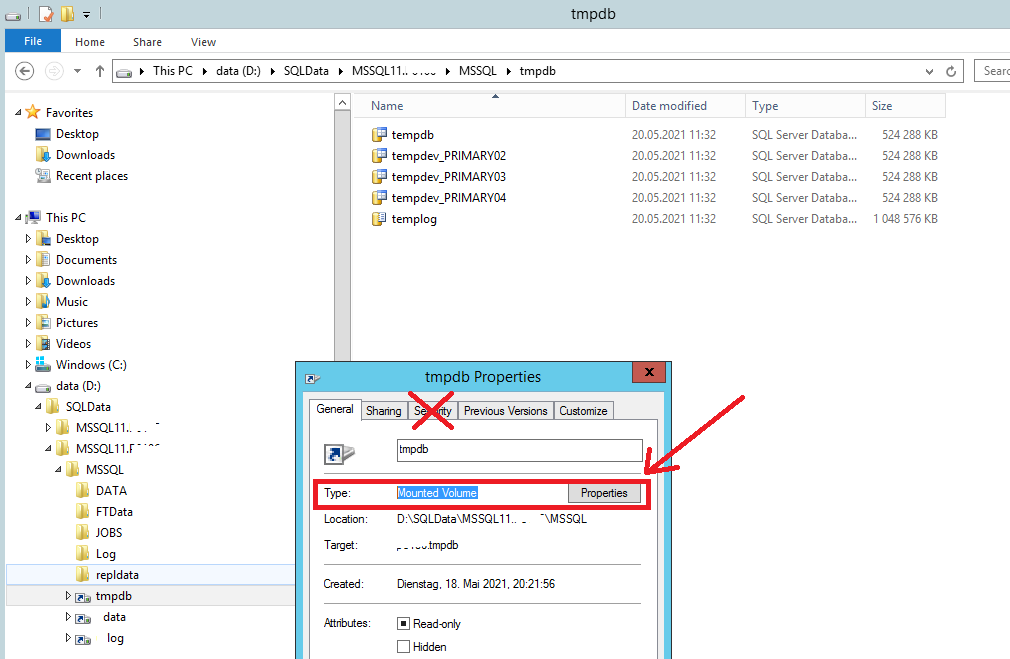
Task: Click the FTData folder icon
Action: pos(82,511)
